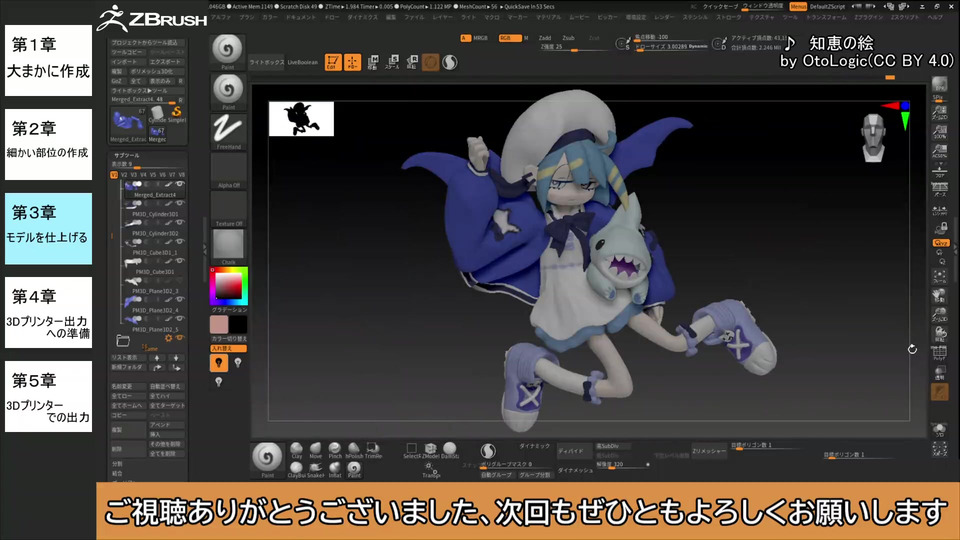Click the インポート button
Image resolution: width=960 pixels, height=540 pixels.
coord(128,62)
